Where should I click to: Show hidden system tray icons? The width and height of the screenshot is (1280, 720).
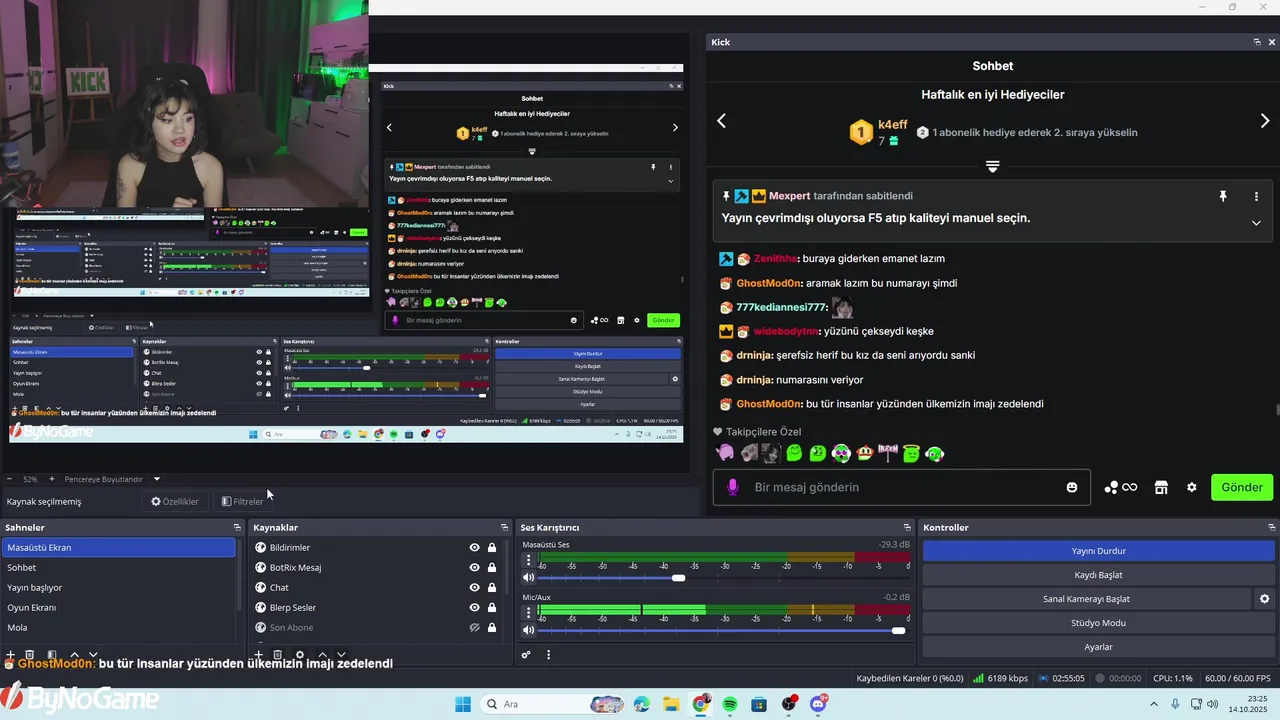pyautogui.click(x=1155, y=704)
